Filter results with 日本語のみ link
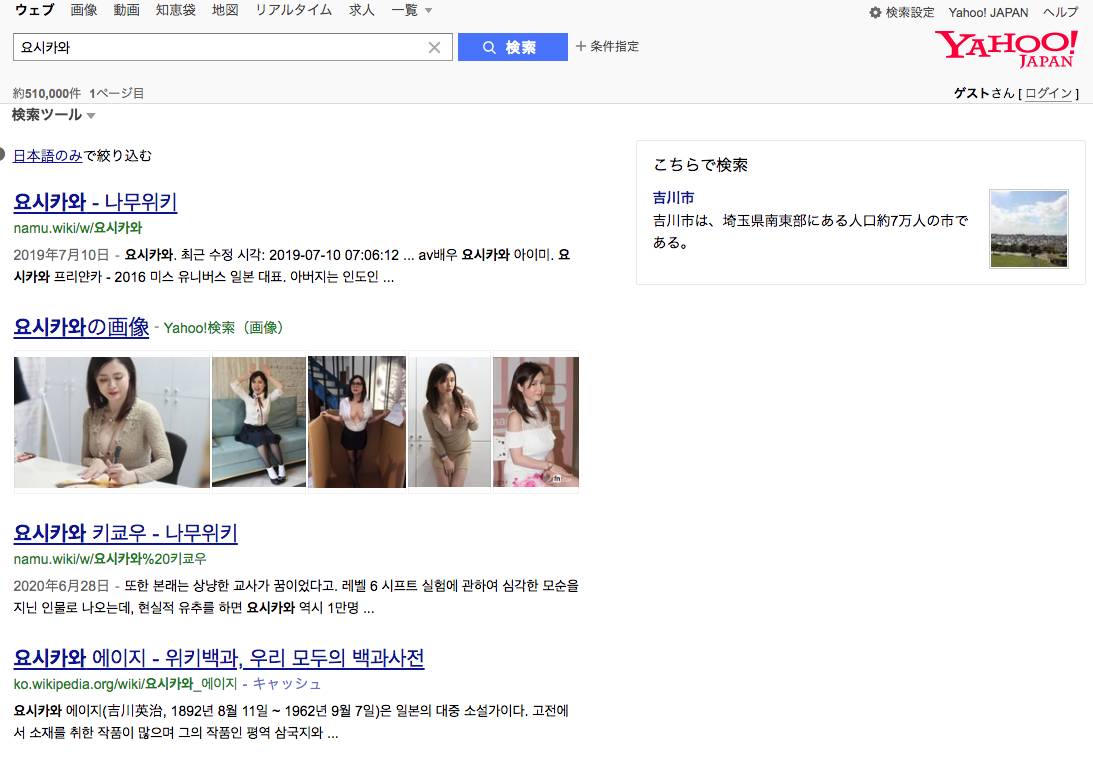Viewport: 1093px width, 769px height. click(47, 155)
